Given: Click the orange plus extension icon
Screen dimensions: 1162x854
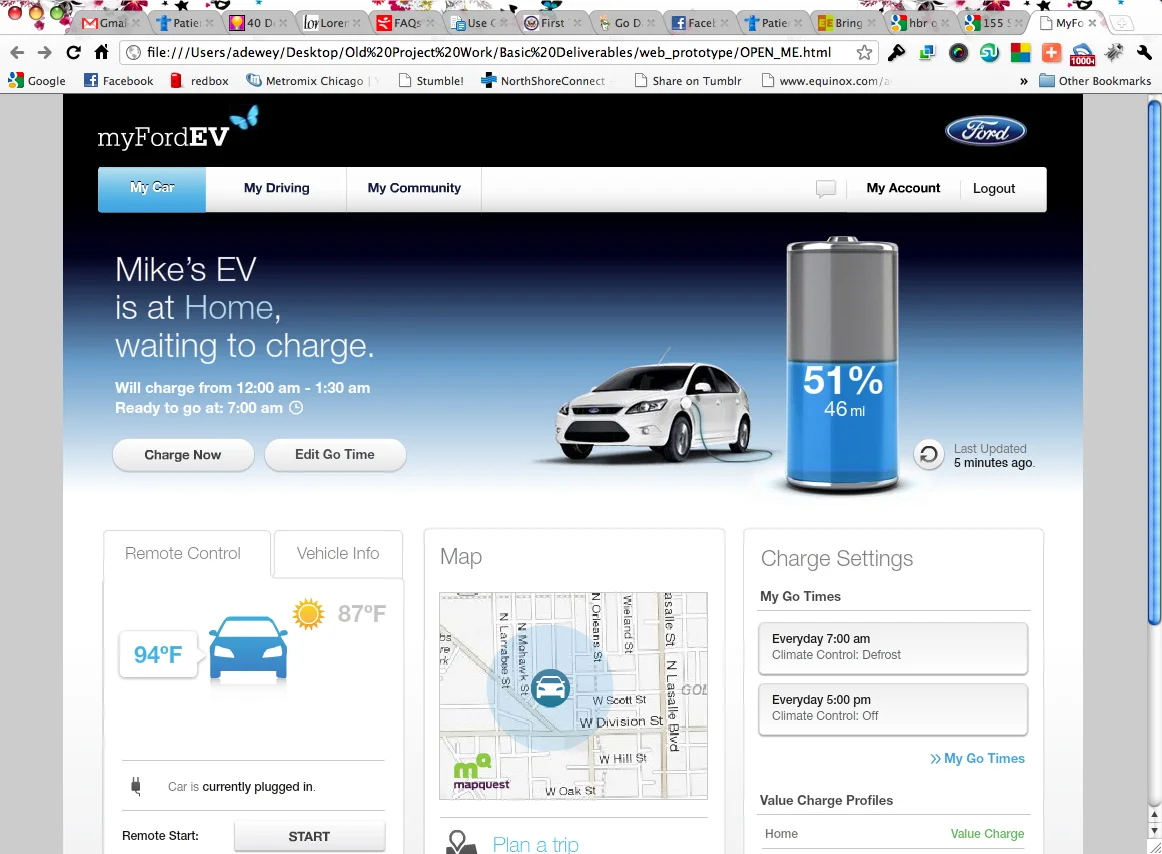Looking at the screenshot, I should tap(1051, 53).
